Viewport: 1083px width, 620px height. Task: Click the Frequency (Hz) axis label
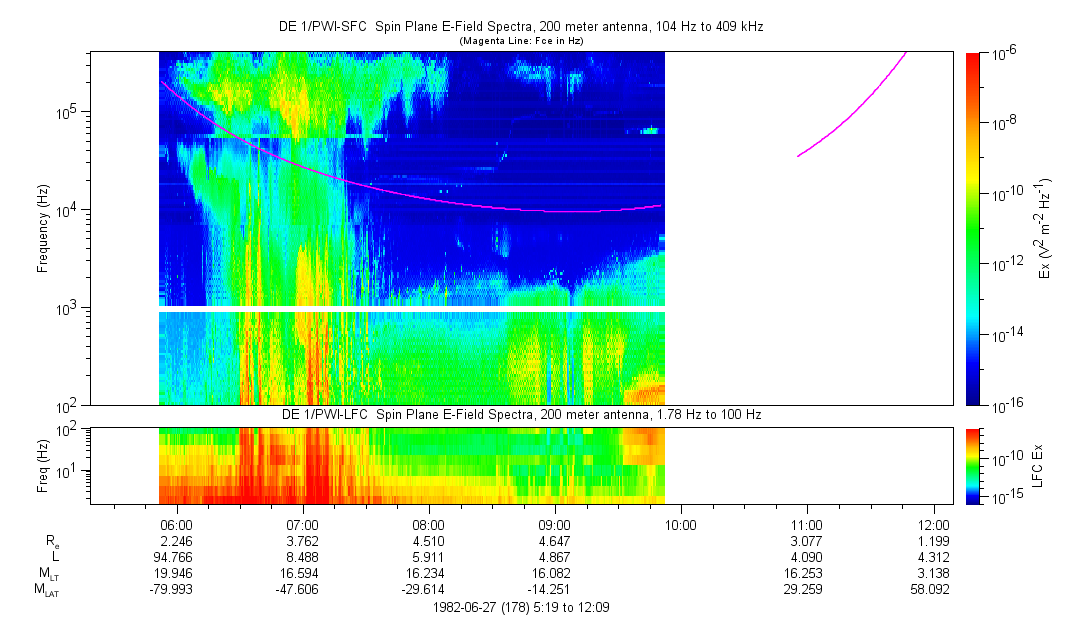coord(43,228)
